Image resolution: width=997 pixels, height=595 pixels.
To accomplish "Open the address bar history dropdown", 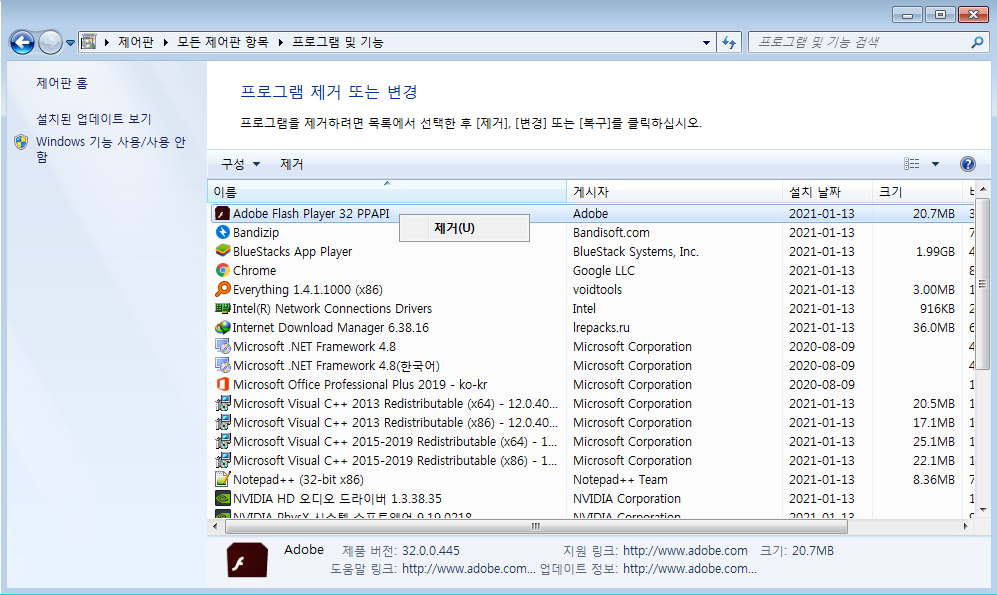I will pyautogui.click(x=706, y=43).
